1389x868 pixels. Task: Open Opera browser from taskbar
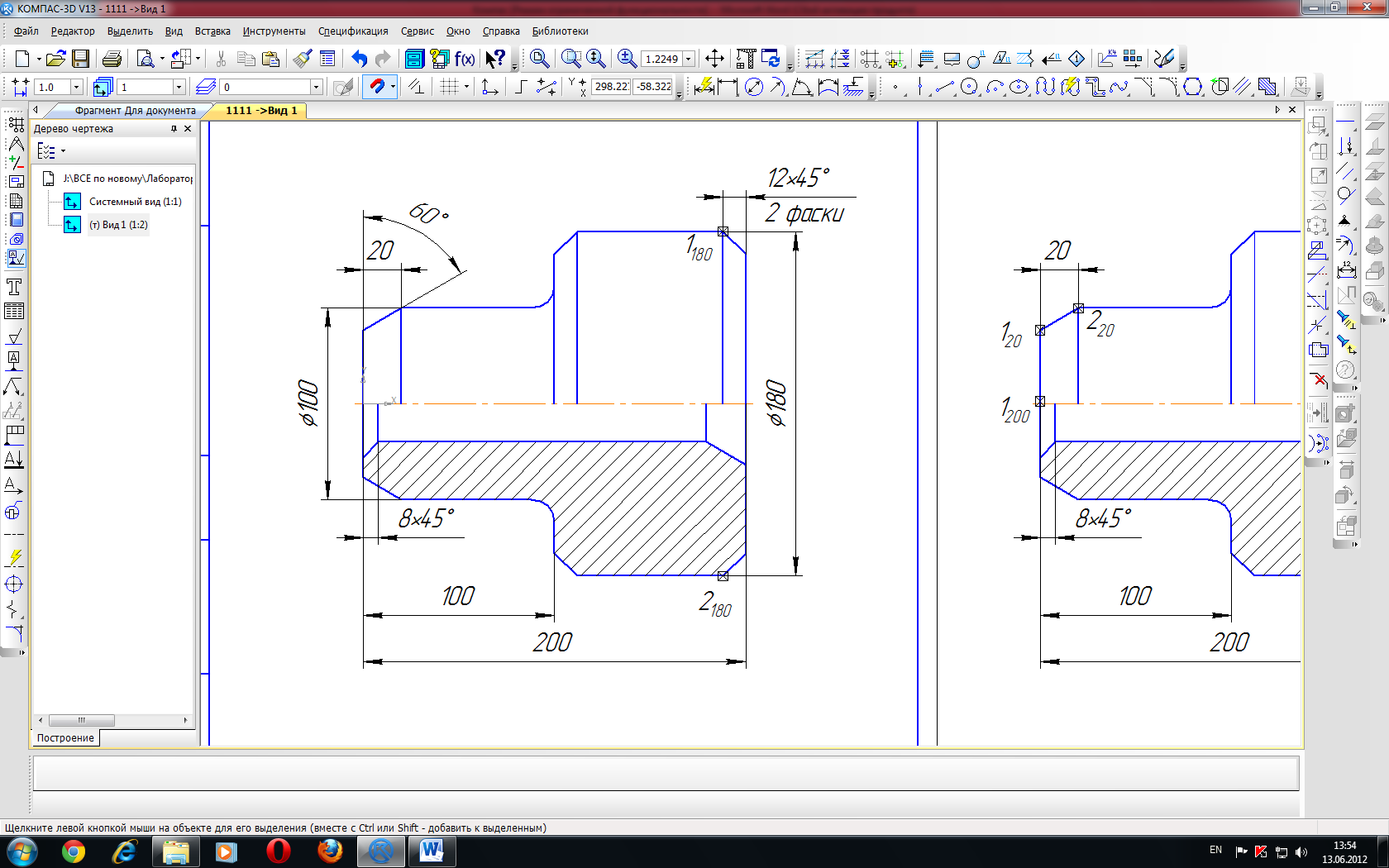click(x=279, y=851)
